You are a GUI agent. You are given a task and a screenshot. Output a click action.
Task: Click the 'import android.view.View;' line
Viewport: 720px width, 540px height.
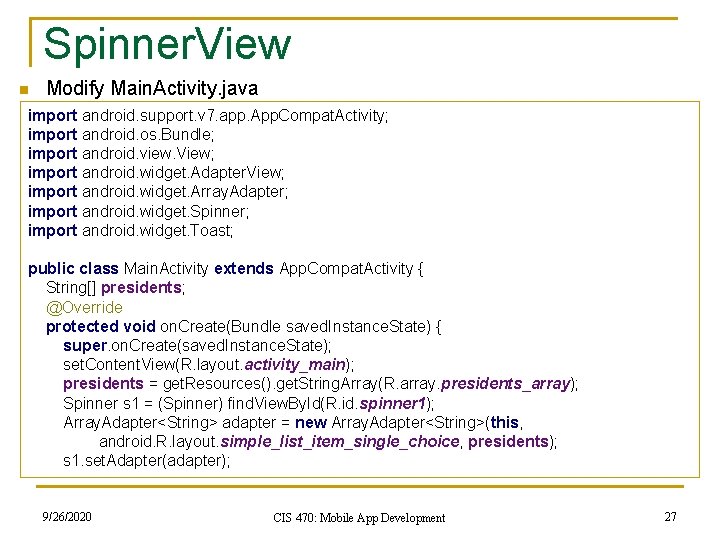(x=121, y=153)
